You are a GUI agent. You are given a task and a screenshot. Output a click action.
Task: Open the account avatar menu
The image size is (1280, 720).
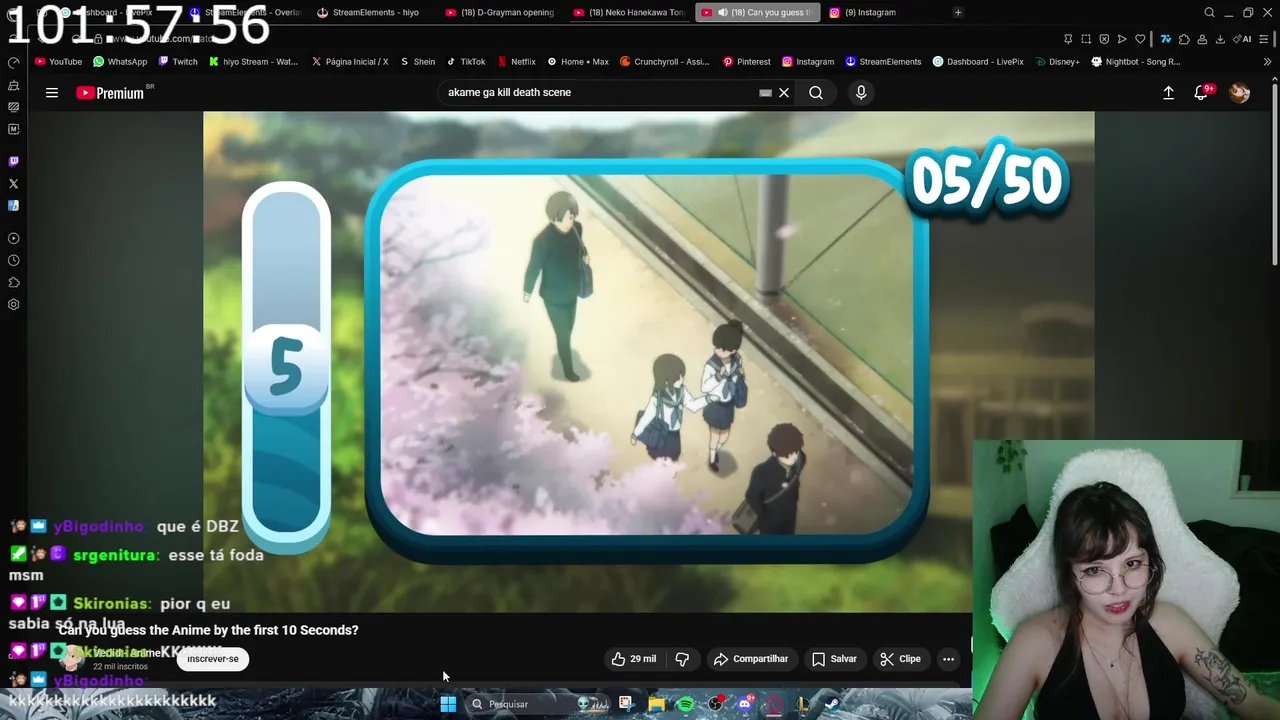click(x=1240, y=93)
